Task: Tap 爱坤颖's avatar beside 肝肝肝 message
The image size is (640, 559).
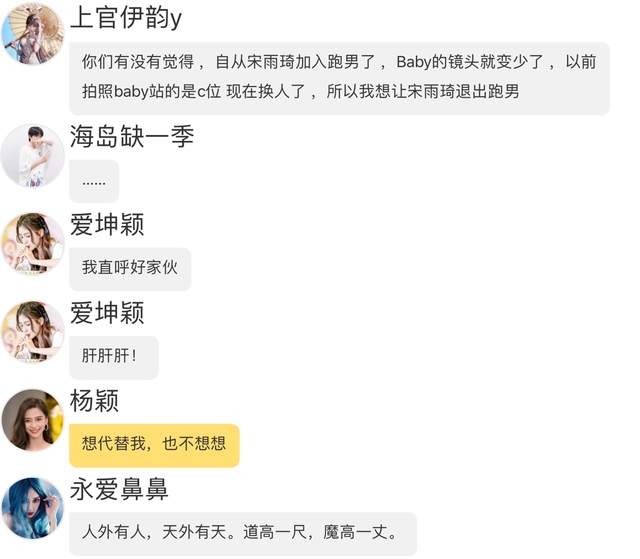Action: click(x=32, y=332)
